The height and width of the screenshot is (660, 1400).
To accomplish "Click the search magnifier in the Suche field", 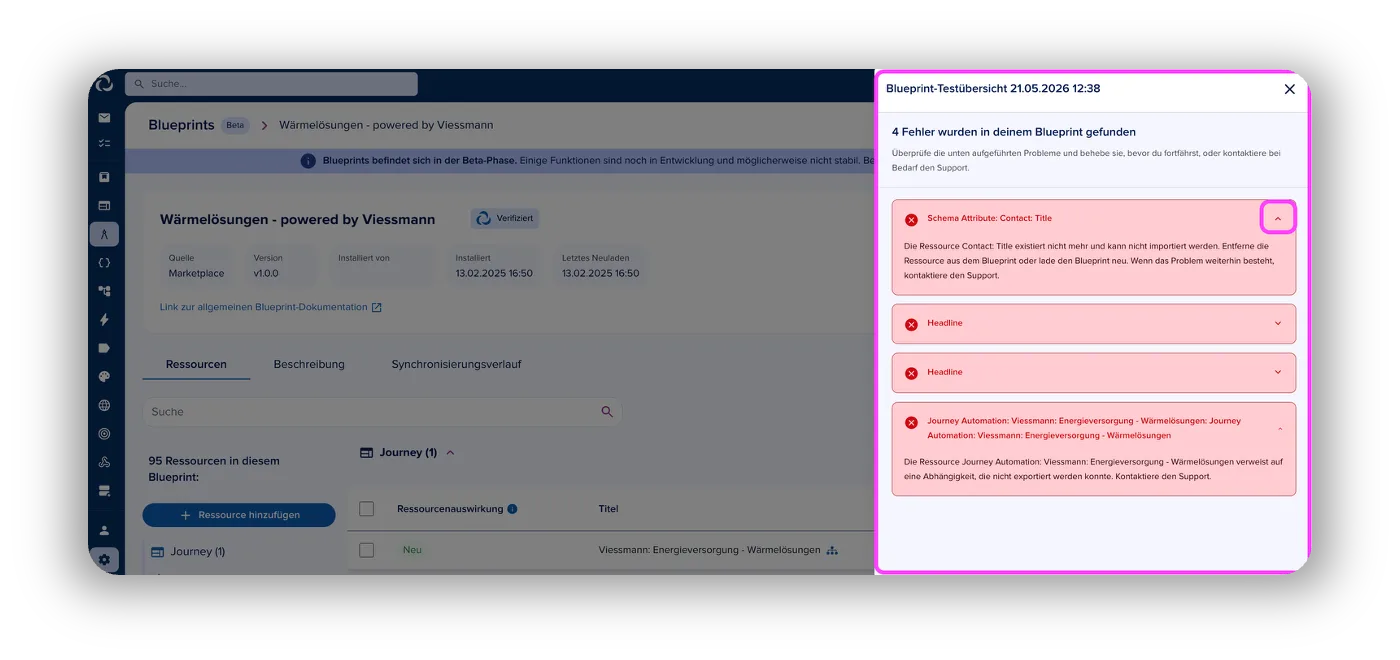I will pyautogui.click(x=607, y=411).
